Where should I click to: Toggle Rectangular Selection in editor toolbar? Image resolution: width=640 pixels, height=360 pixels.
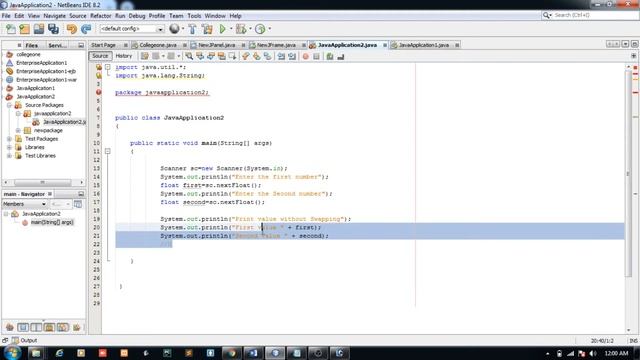232,56
